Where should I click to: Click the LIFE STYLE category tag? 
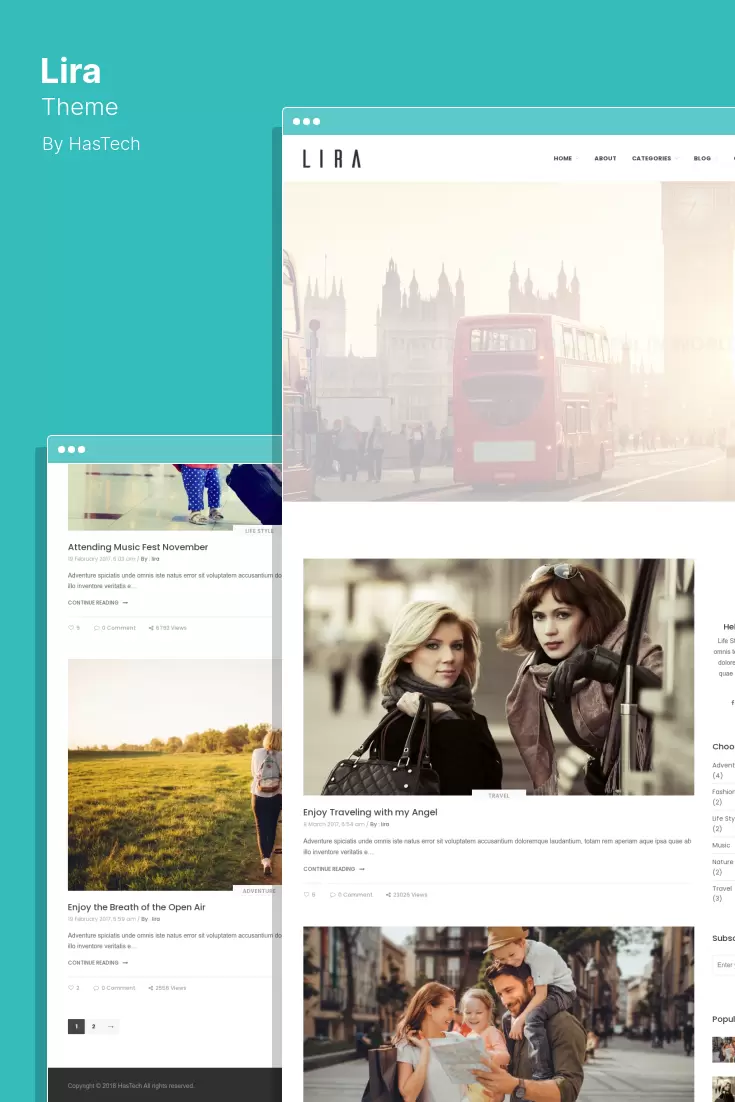[x=259, y=531]
